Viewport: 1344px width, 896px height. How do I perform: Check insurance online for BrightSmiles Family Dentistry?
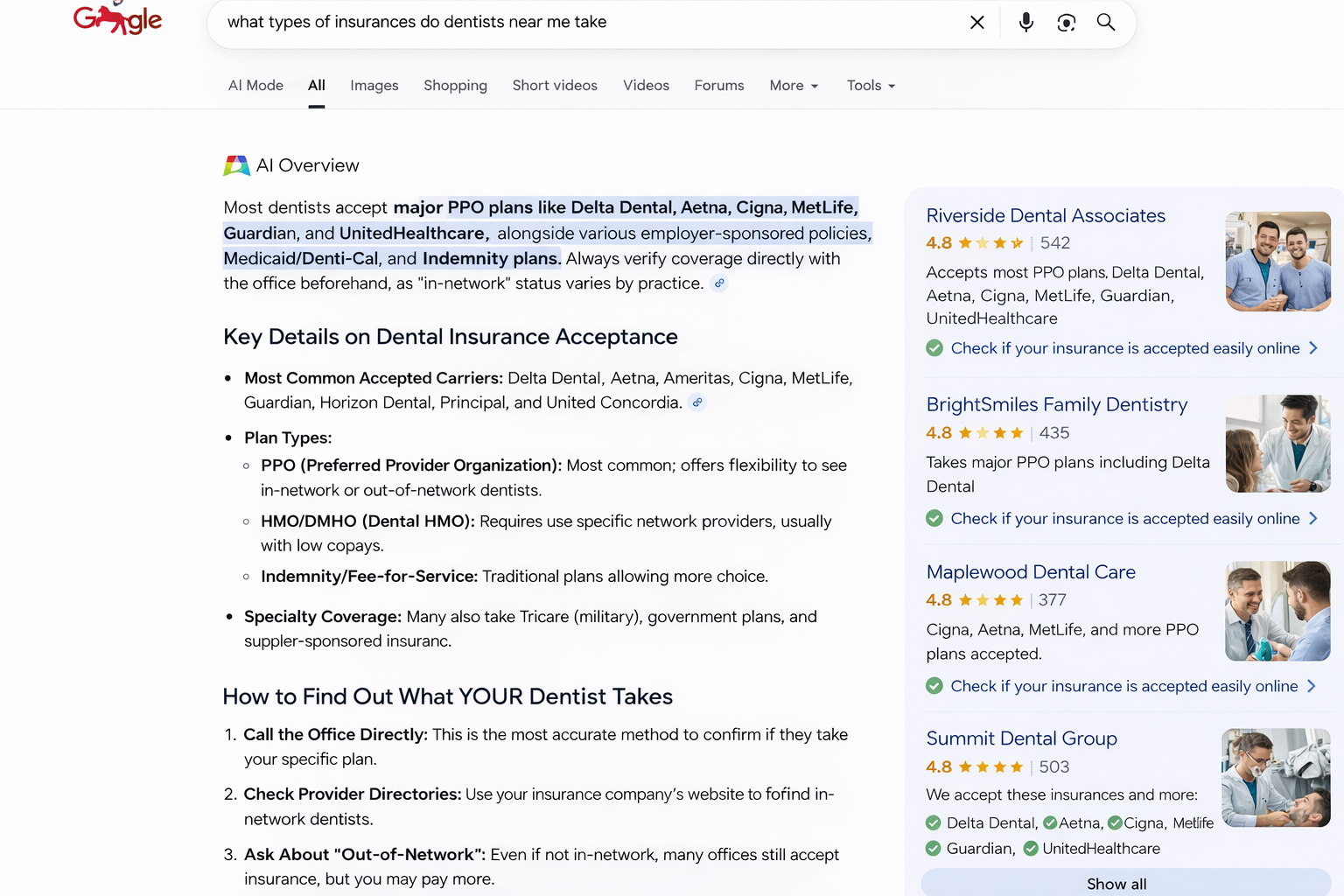[x=1123, y=519]
